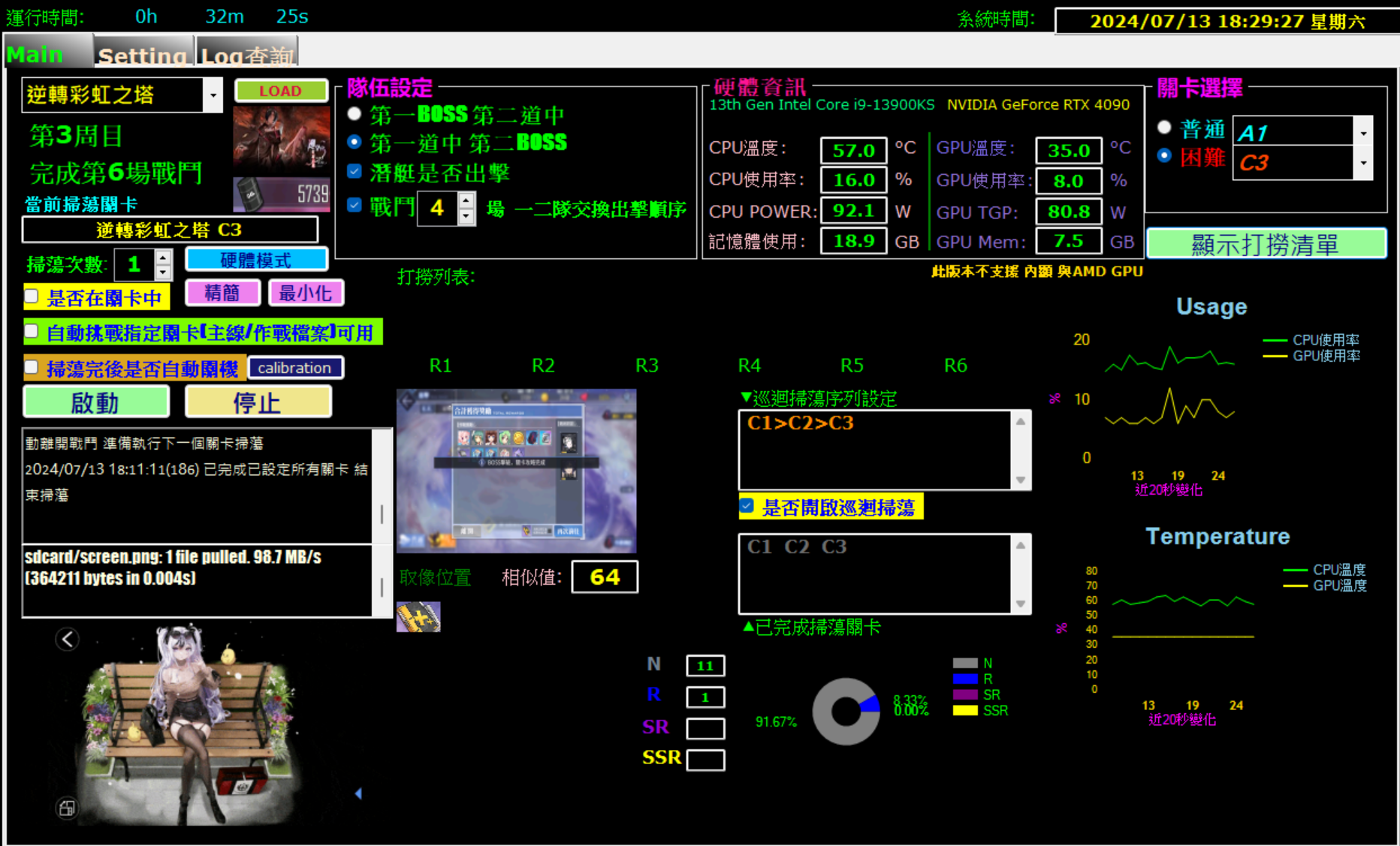The image size is (1400, 846).
Task: Select 困難 difficulty radio button
Action: (1164, 155)
